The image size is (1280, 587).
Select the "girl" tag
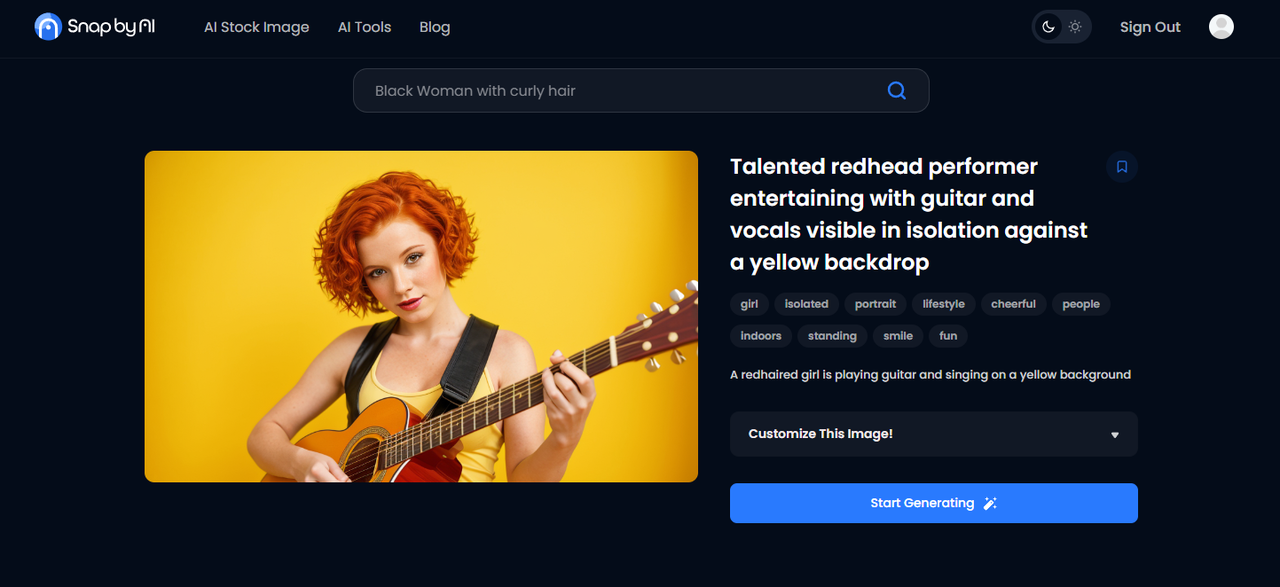pos(749,304)
